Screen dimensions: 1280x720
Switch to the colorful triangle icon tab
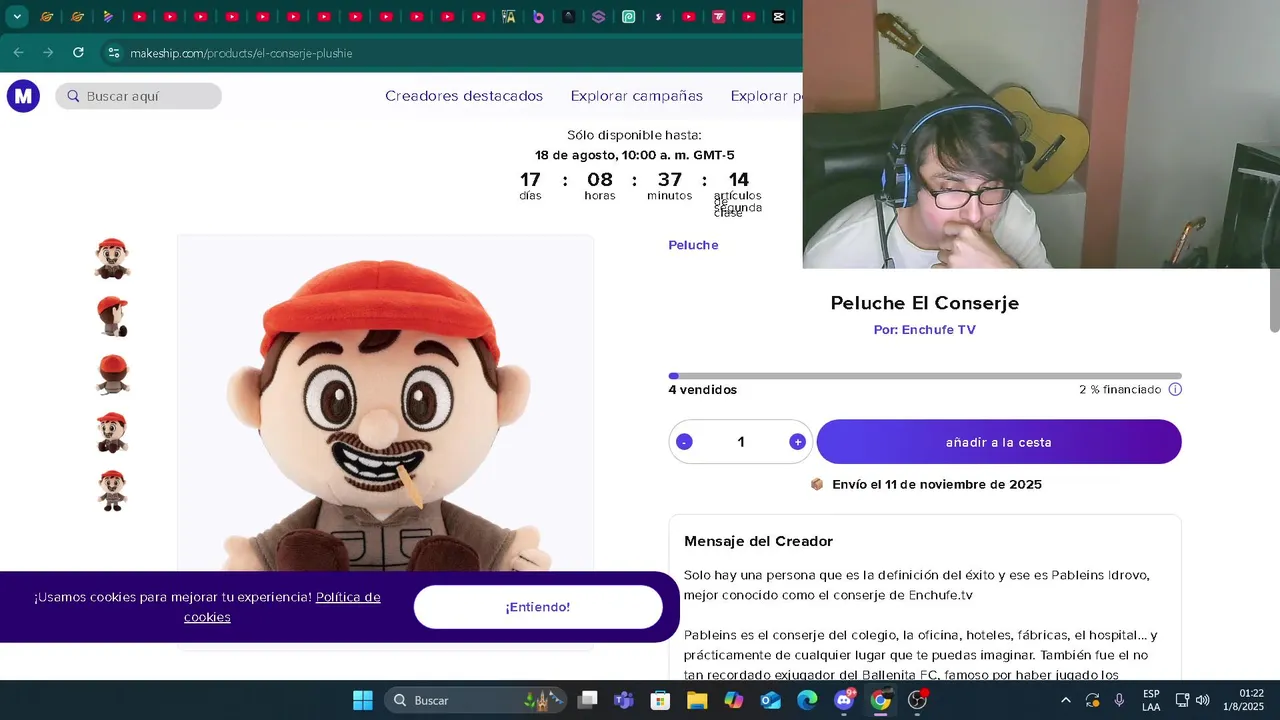(108, 16)
